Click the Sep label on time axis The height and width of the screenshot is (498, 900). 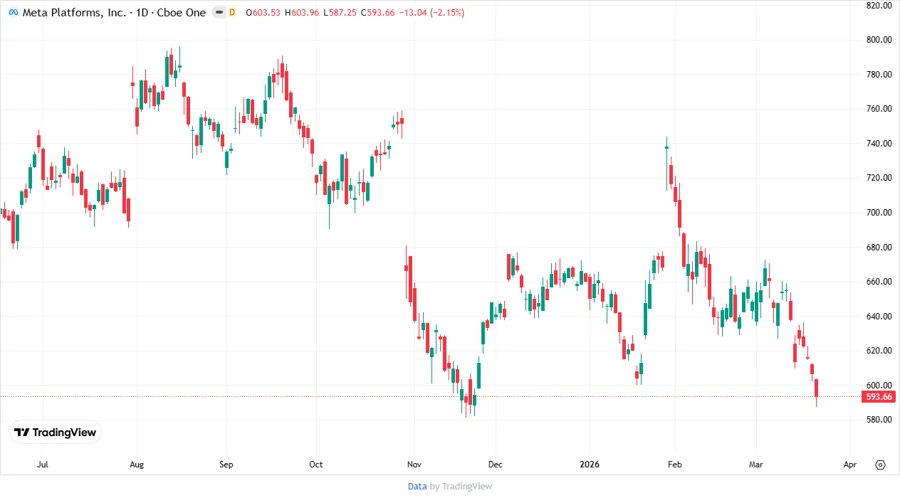[226, 464]
